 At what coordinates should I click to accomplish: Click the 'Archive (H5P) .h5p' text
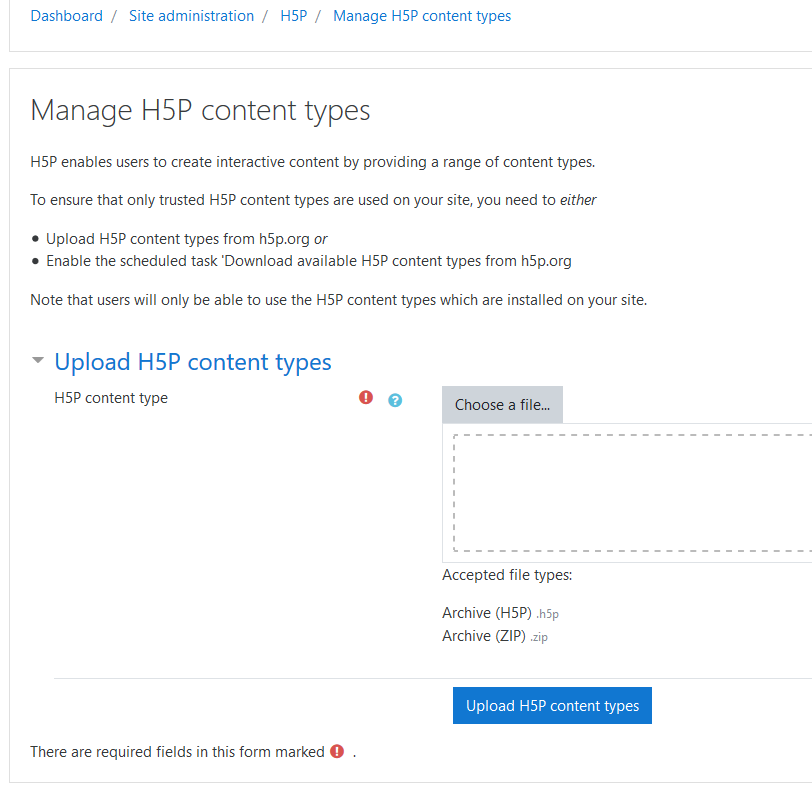pos(500,613)
